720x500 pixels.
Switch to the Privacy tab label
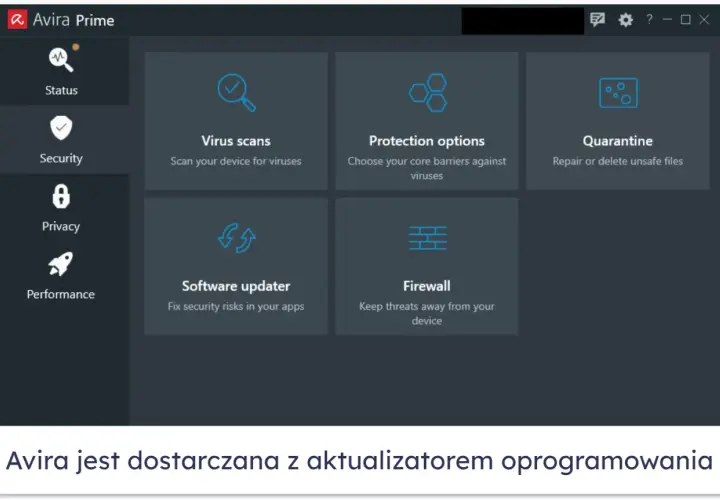[x=61, y=226]
